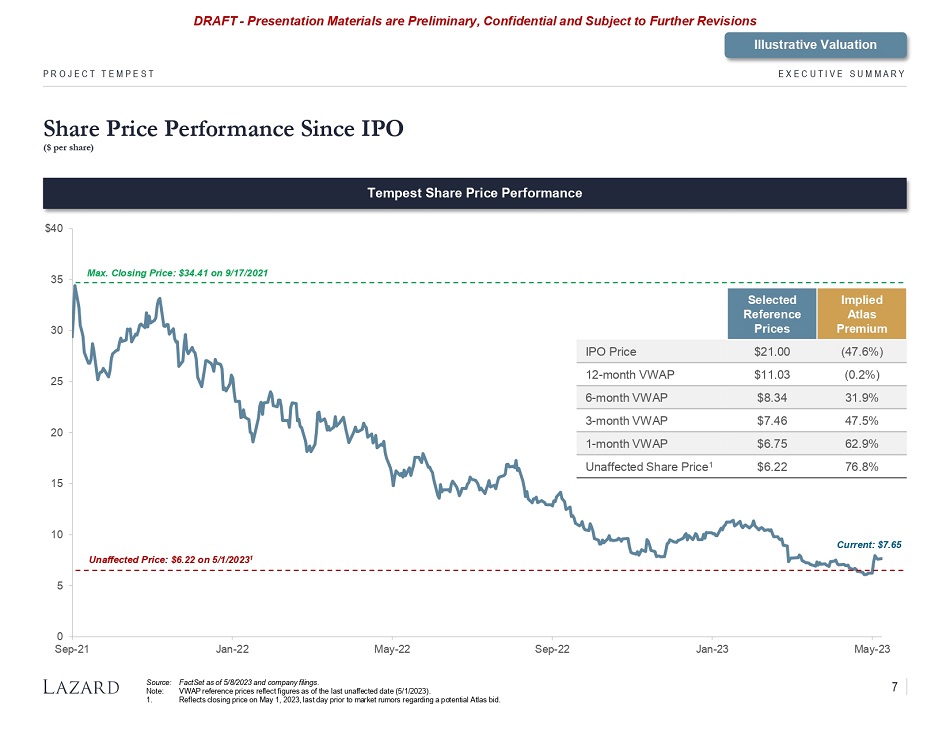
Task: Select the 6-month VWAP premium 31.9%
Action: (861, 397)
